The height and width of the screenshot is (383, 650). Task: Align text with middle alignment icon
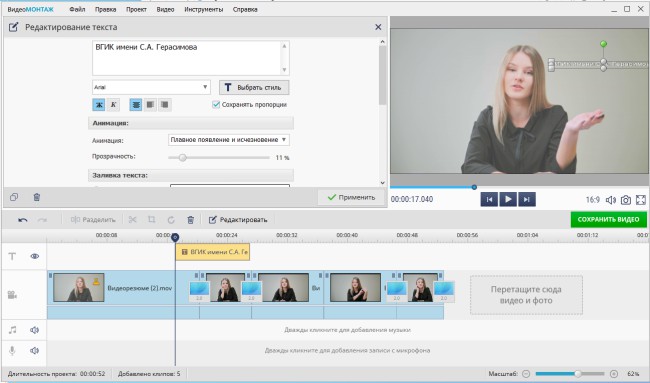tap(150, 105)
